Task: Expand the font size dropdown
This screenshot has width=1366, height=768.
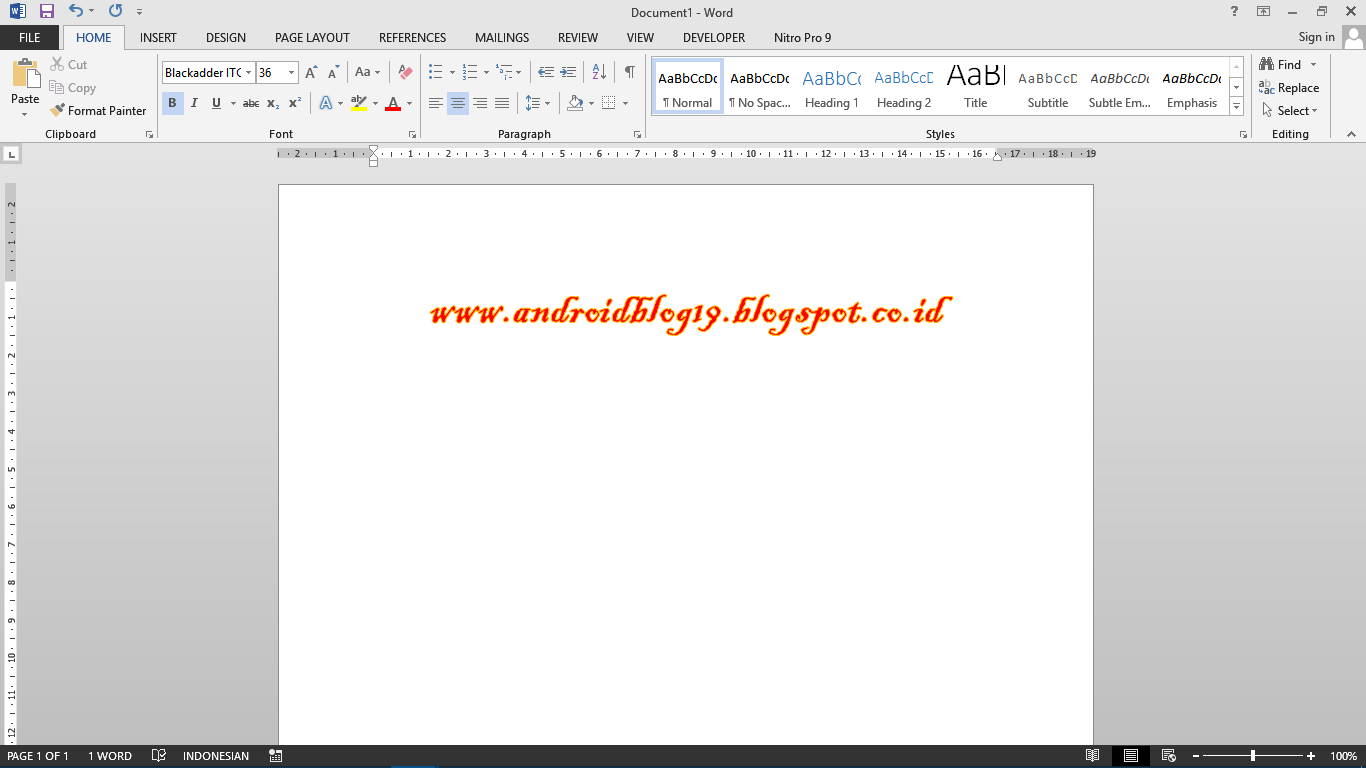Action: tap(290, 72)
